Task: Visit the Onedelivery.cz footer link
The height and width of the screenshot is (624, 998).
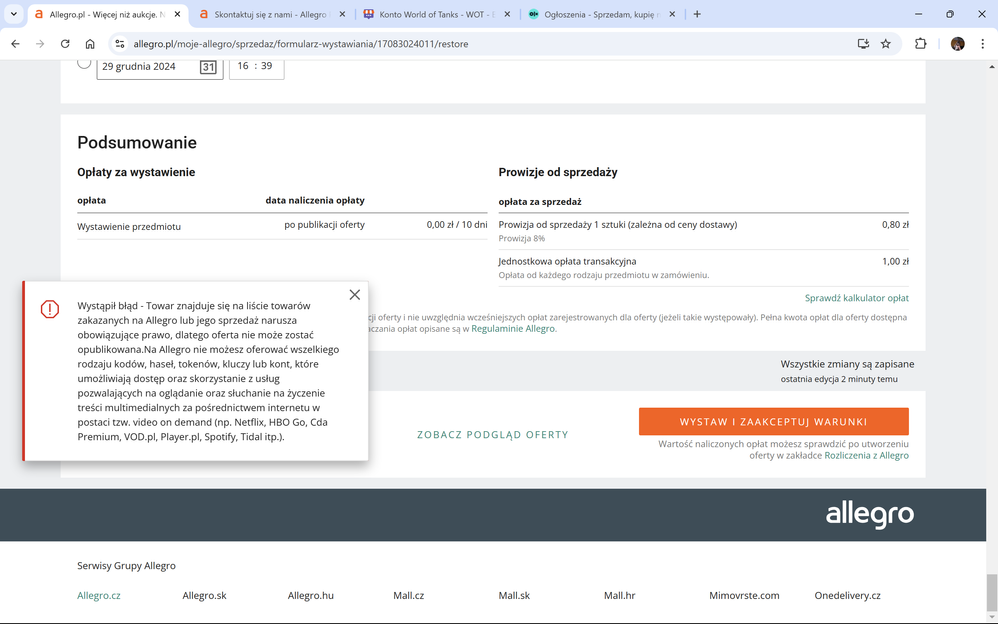Action: [847, 596]
